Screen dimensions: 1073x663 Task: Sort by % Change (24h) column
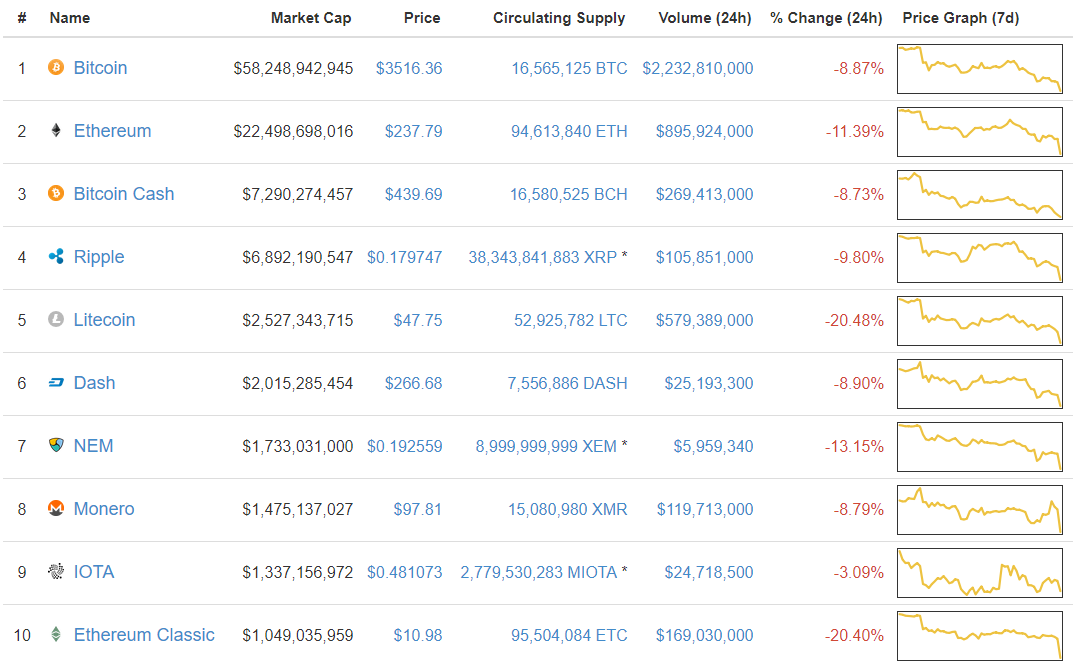(x=826, y=18)
